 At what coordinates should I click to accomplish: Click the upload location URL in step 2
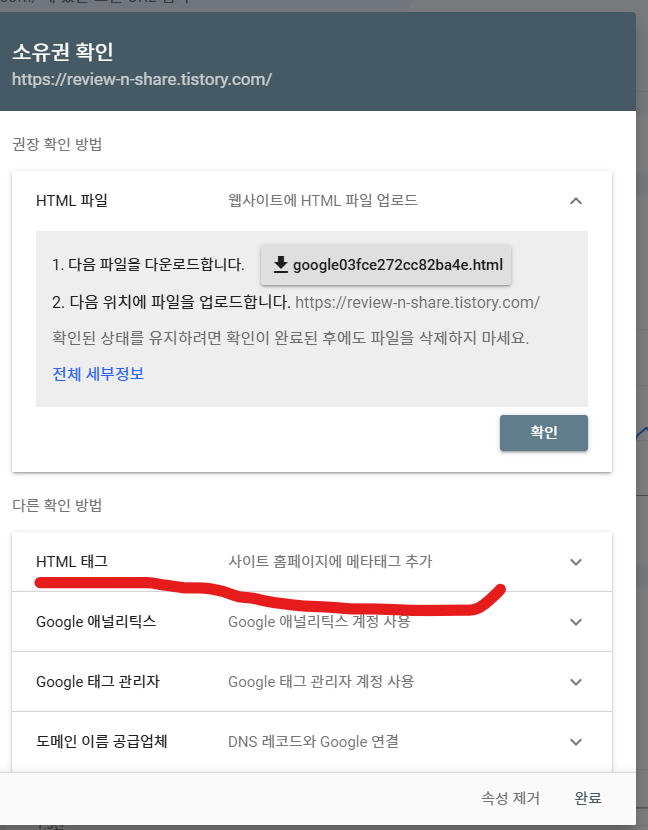pyautogui.click(x=417, y=302)
